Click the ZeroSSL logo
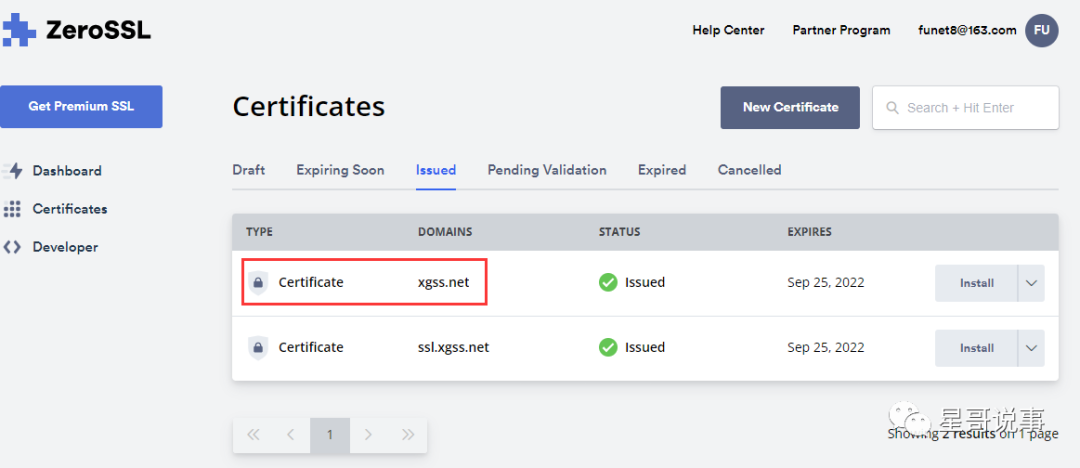This screenshot has height=468, width=1080. 77,30
